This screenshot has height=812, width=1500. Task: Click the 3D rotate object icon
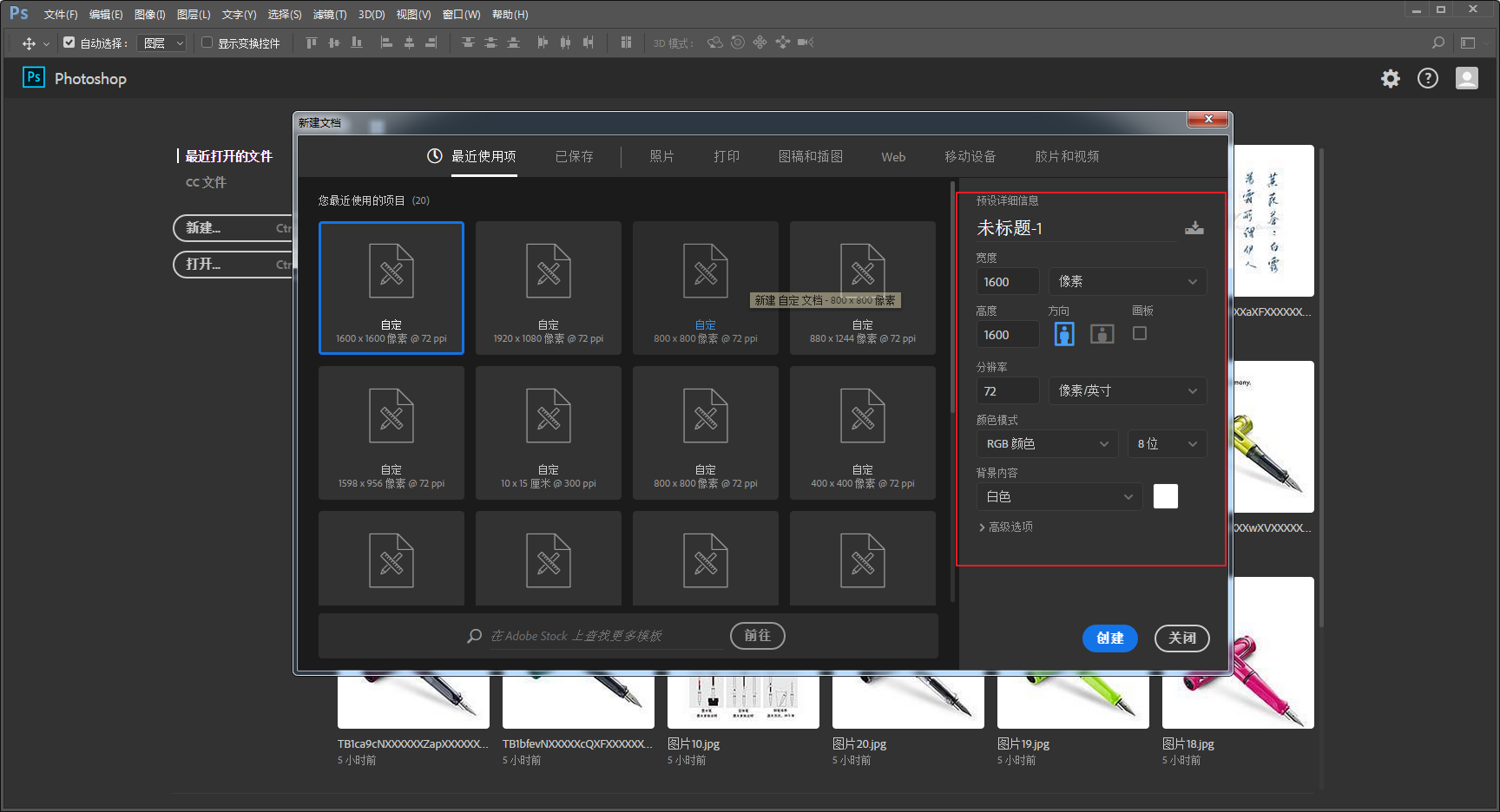coord(715,43)
